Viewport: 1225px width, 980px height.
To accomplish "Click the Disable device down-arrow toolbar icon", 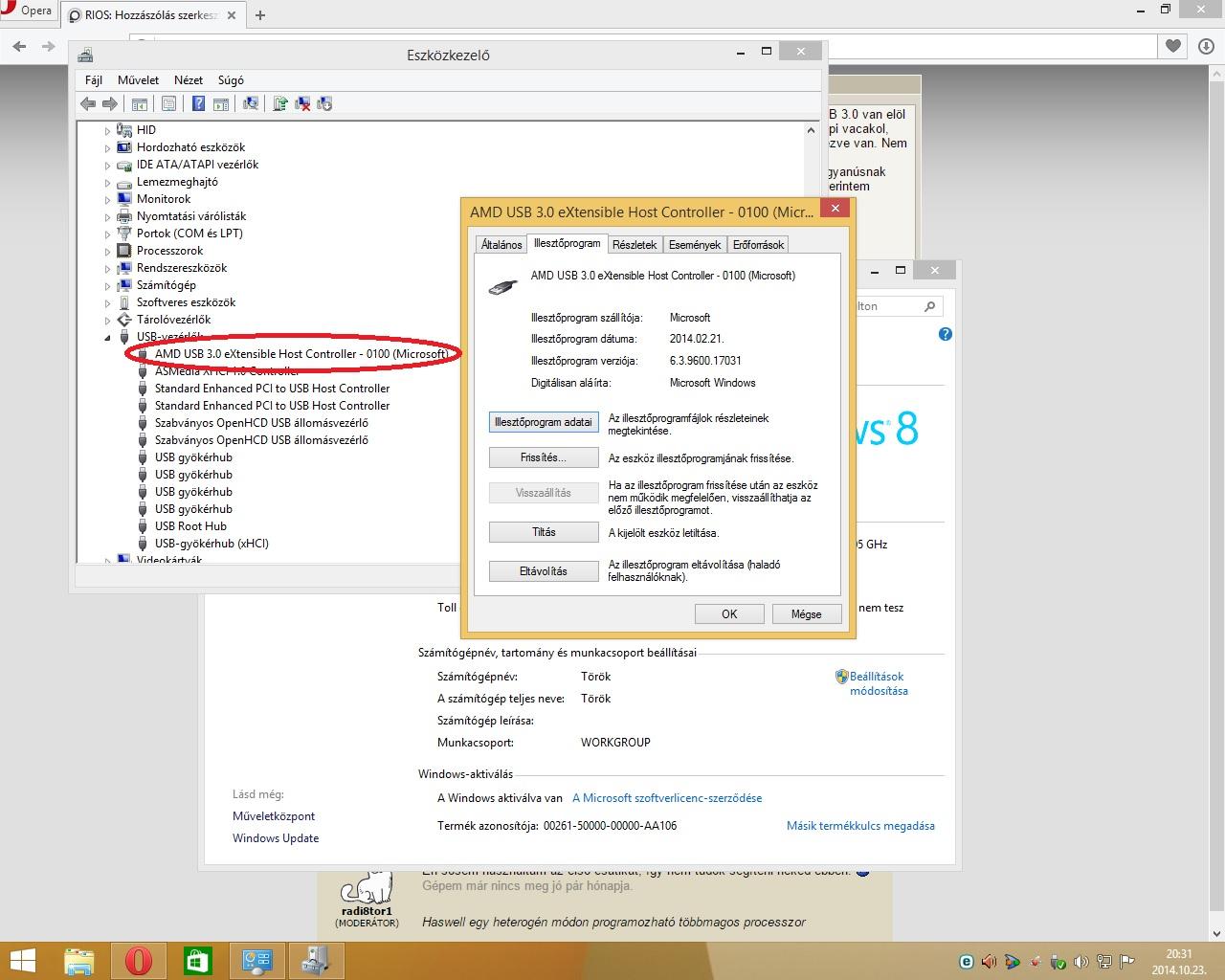I will (324, 103).
